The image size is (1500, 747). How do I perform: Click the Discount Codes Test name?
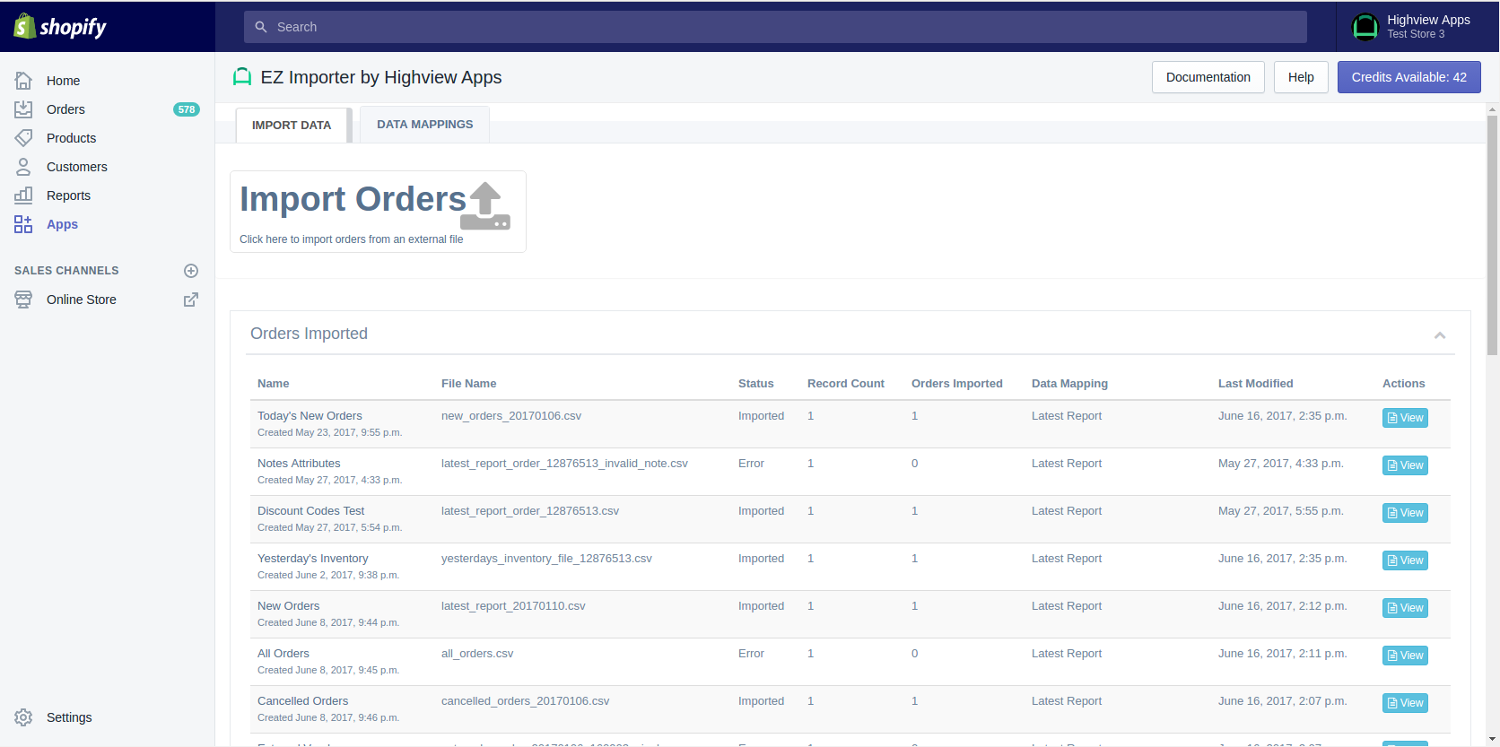(311, 511)
